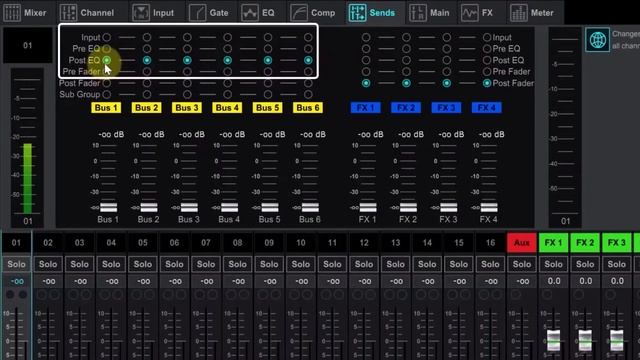Select channel 10 strip header
Image resolution: width=640 pixels, height=360 pixels.
(x=301, y=243)
